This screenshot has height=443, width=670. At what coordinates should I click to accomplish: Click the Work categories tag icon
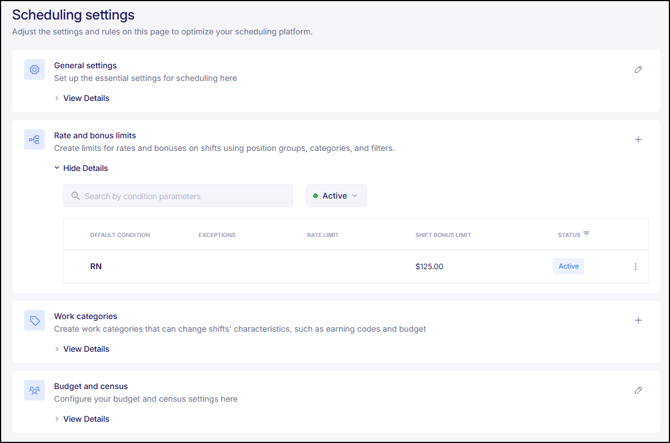click(x=34, y=320)
